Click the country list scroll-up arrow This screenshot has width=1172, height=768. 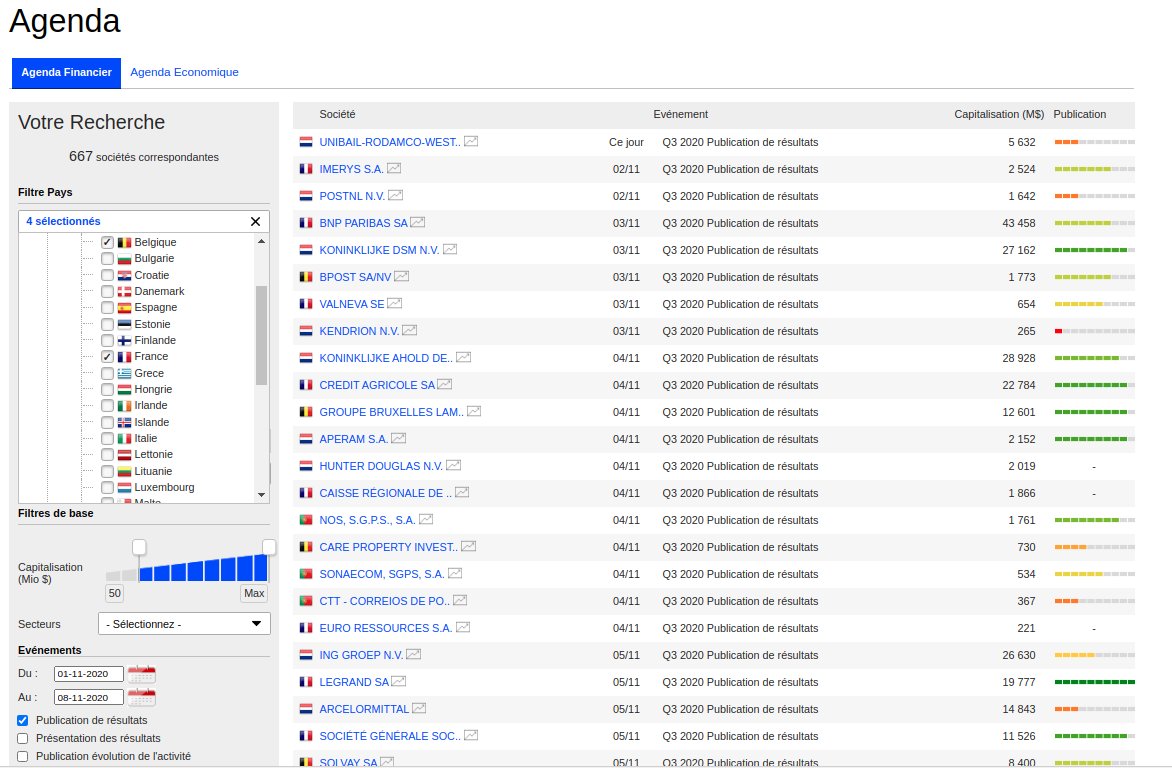(262, 241)
